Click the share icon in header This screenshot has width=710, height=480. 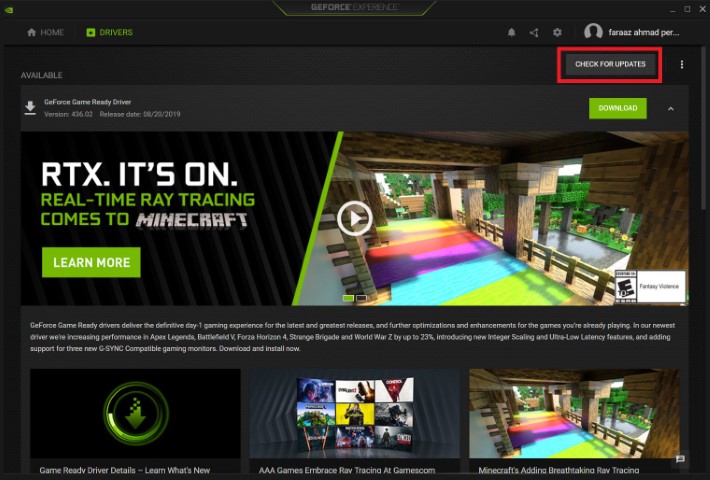[x=534, y=32]
